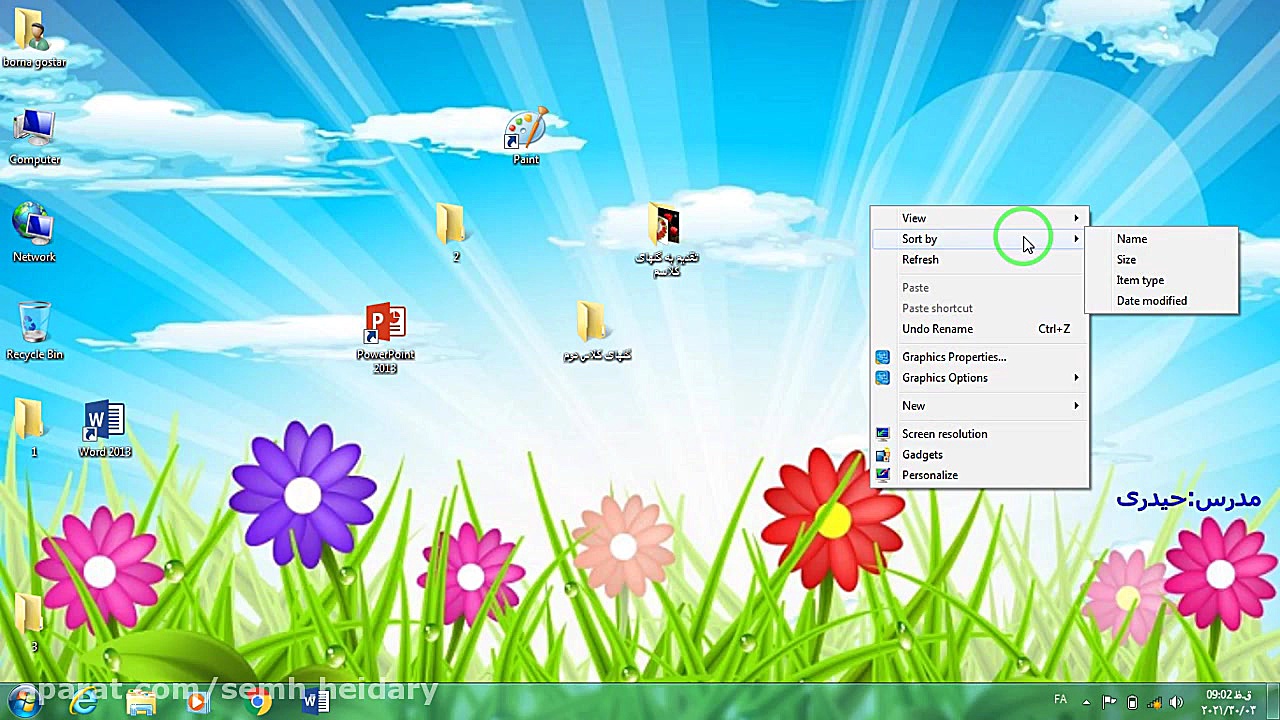Open Word from the taskbar
The height and width of the screenshot is (720, 1280).
click(315, 702)
